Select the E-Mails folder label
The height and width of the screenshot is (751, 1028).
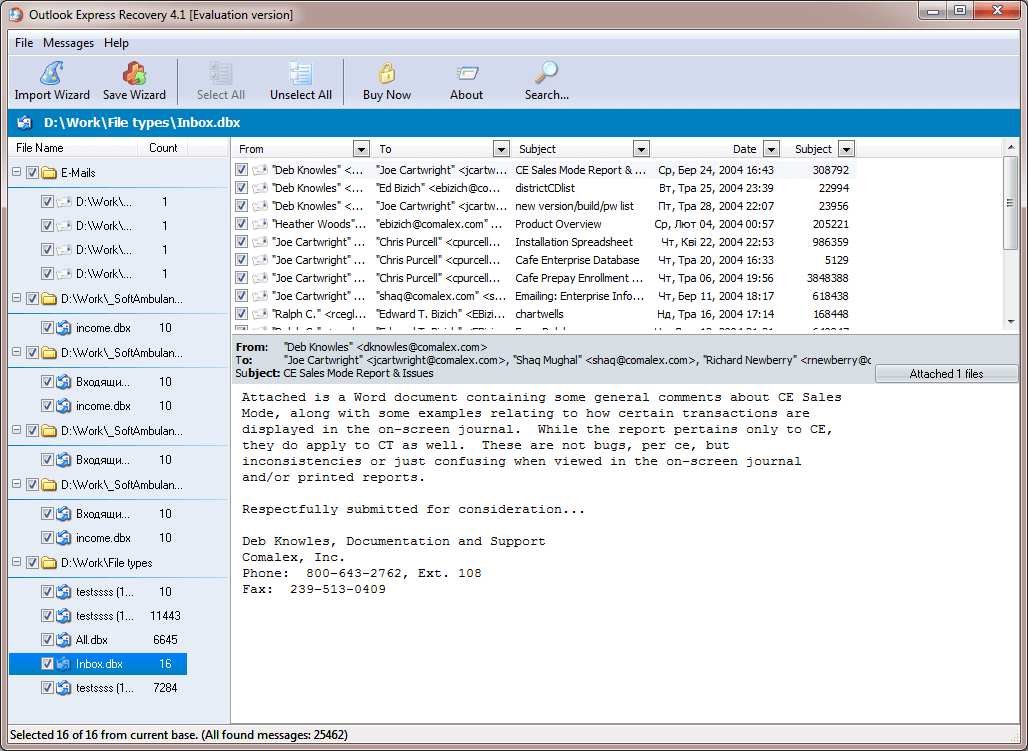78,173
